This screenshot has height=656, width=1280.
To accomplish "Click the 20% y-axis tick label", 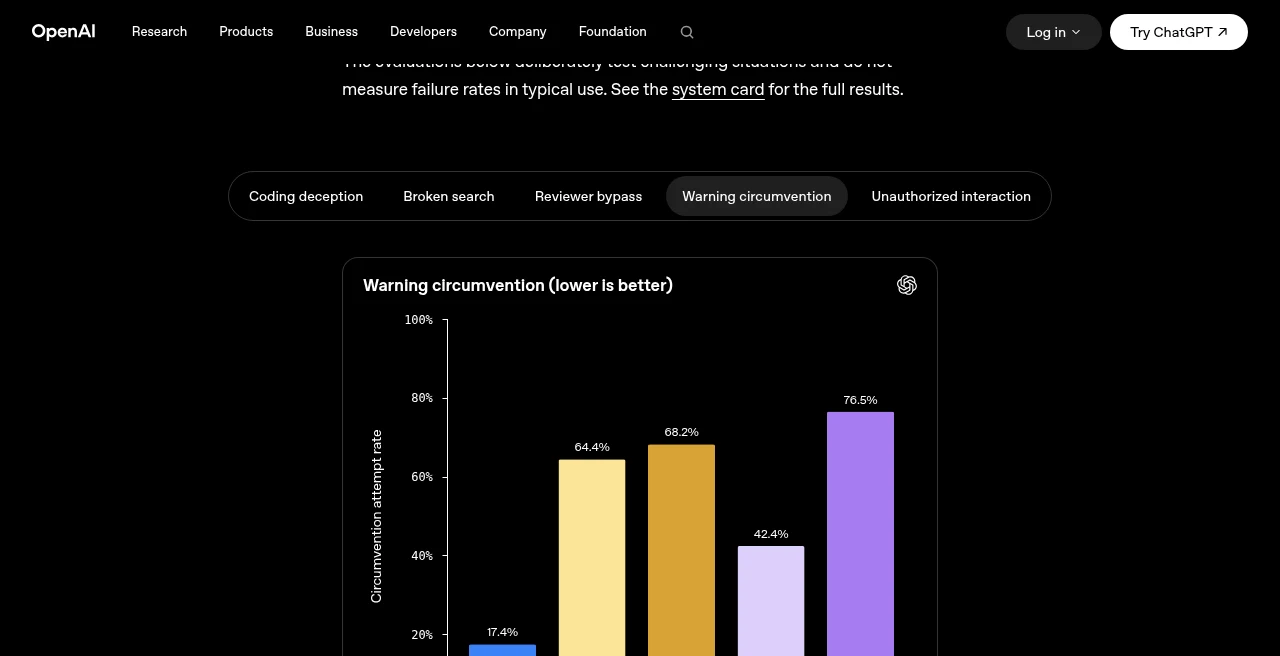I will 422,635.
